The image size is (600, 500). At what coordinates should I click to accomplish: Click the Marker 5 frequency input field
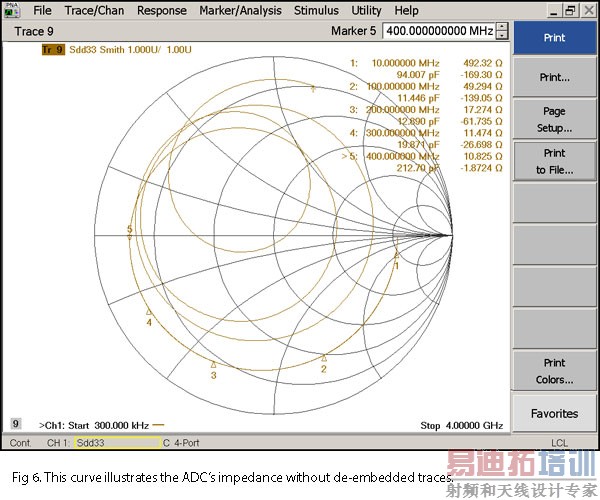pos(439,31)
